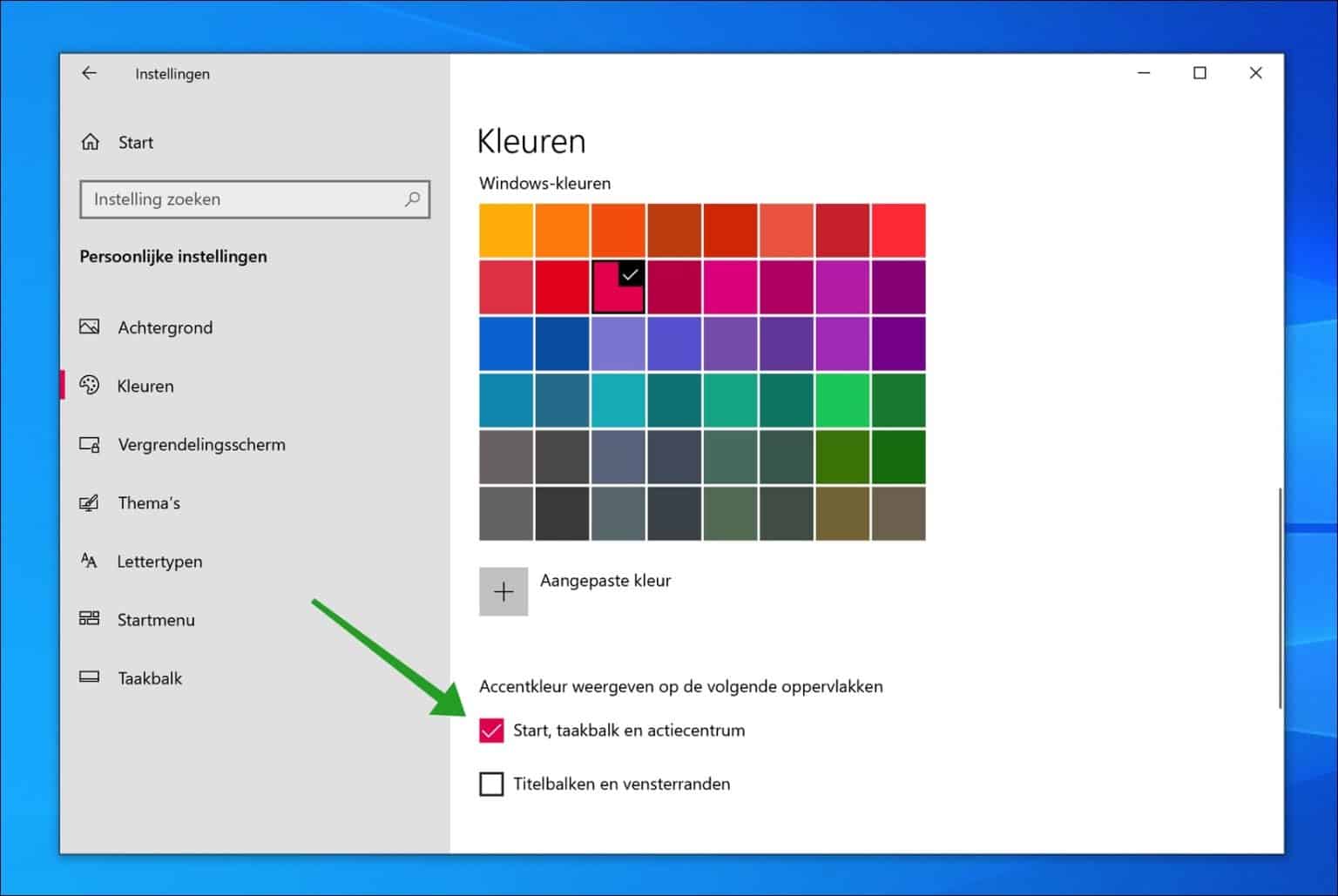This screenshot has height=896, width=1338.
Task: Close the Instellingen window
Action: pos(1255,73)
